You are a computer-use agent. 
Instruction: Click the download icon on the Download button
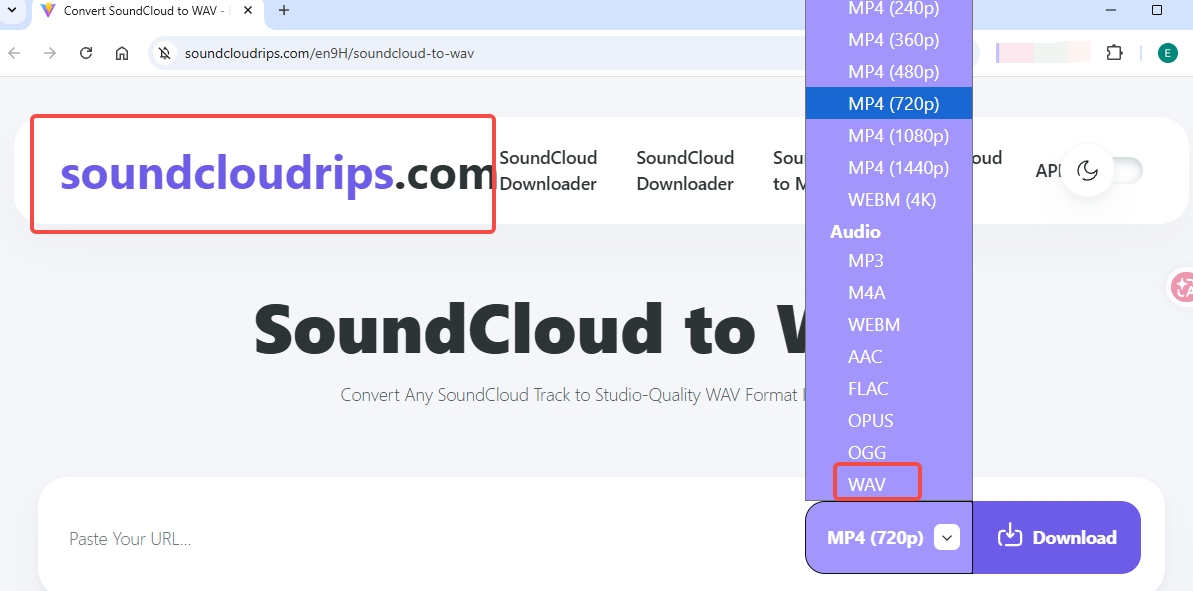click(x=1012, y=537)
